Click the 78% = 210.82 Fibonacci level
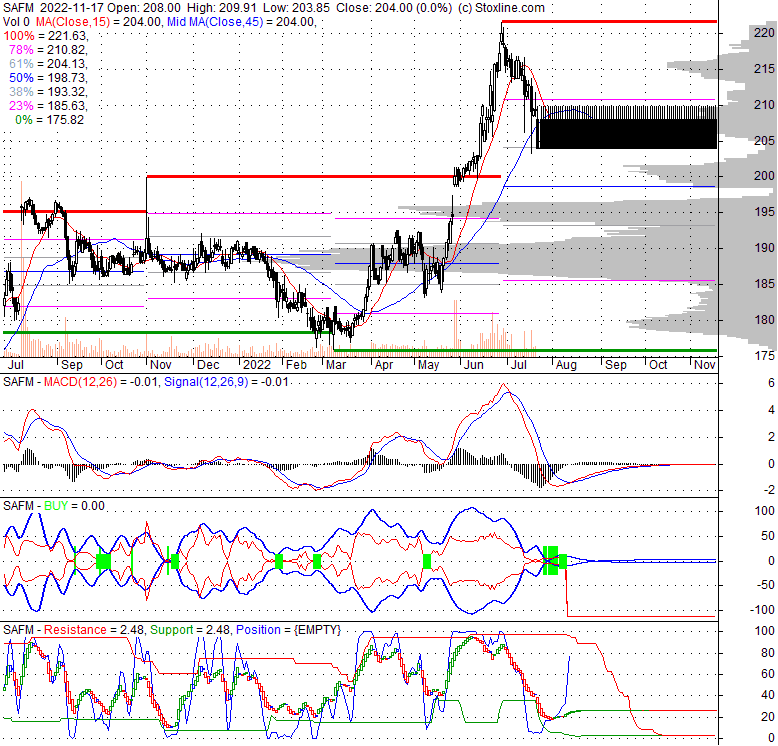This screenshot has height=746, width=778. [48, 50]
